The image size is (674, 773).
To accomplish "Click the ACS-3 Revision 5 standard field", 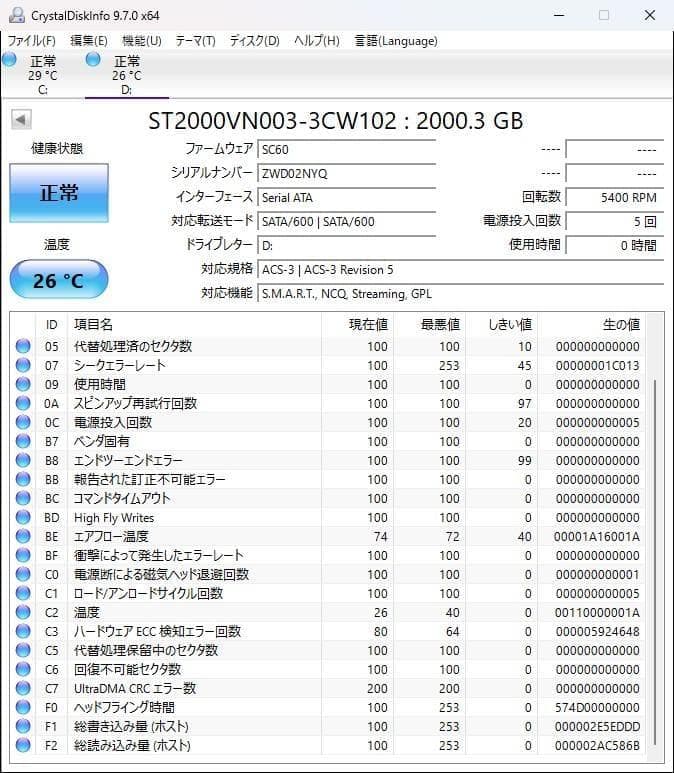I will [461, 269].
